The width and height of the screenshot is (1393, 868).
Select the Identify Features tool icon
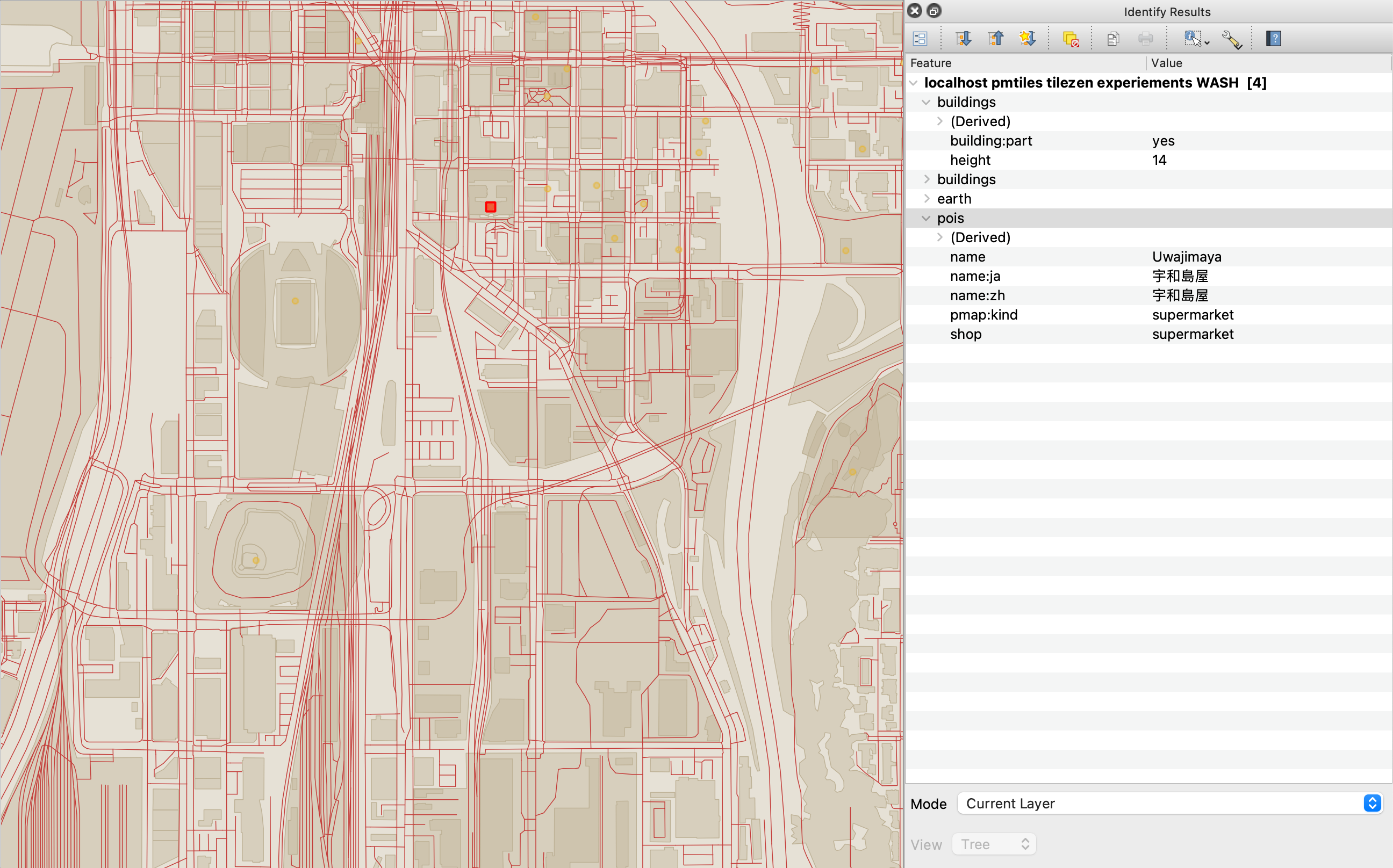point(1194,39)
